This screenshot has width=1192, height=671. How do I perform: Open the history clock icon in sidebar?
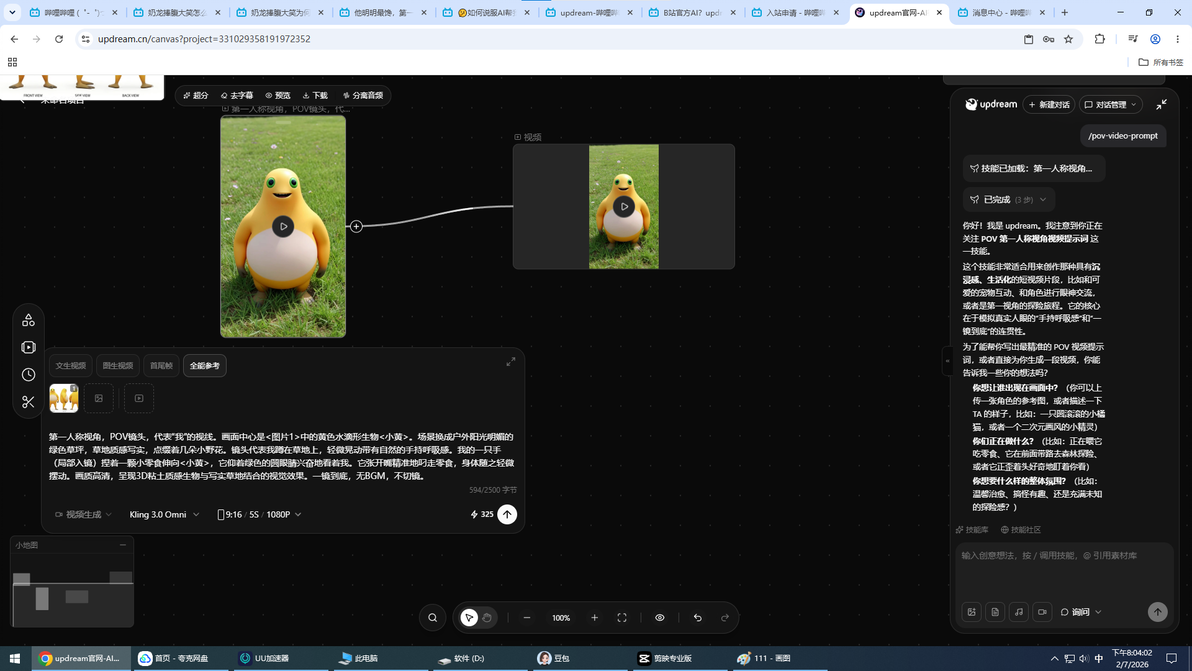(x=28, y=375)
